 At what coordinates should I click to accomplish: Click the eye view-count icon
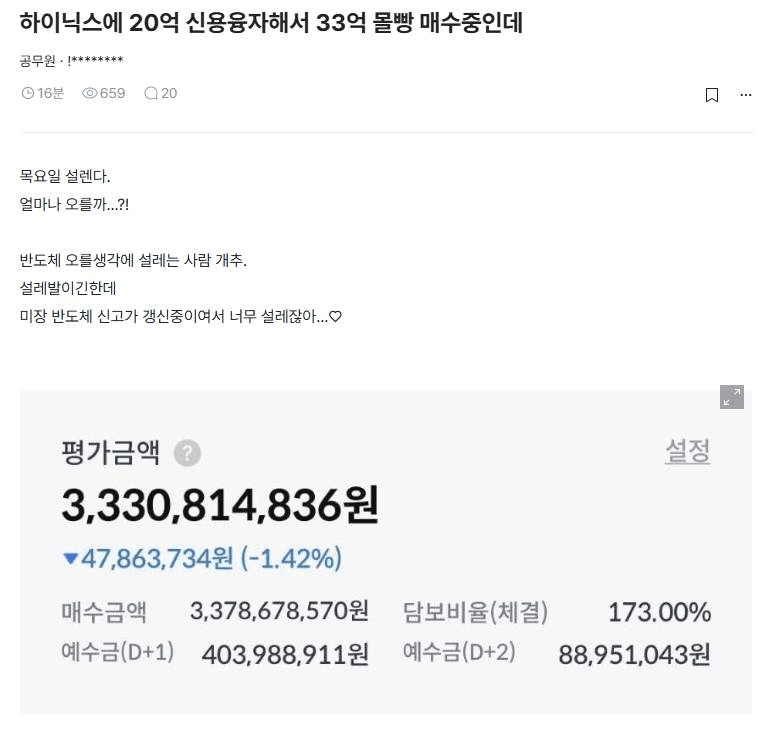tap(90, 93)
